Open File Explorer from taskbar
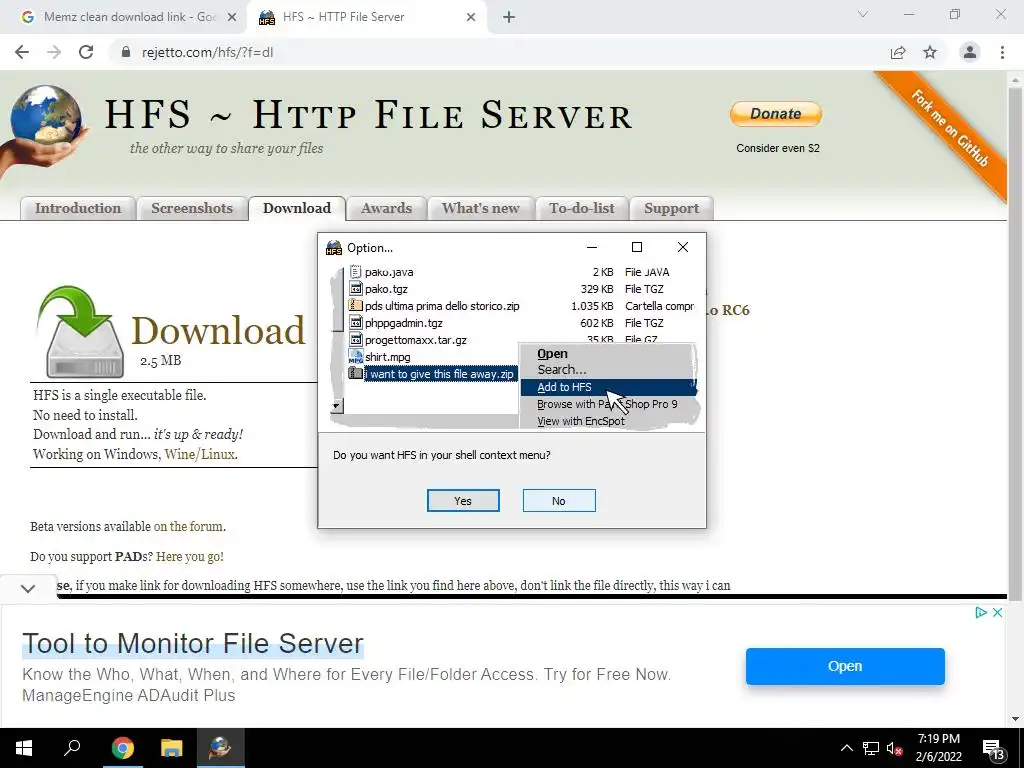Viewport: 1024px width, 768px height. click(x=172, y=748)
